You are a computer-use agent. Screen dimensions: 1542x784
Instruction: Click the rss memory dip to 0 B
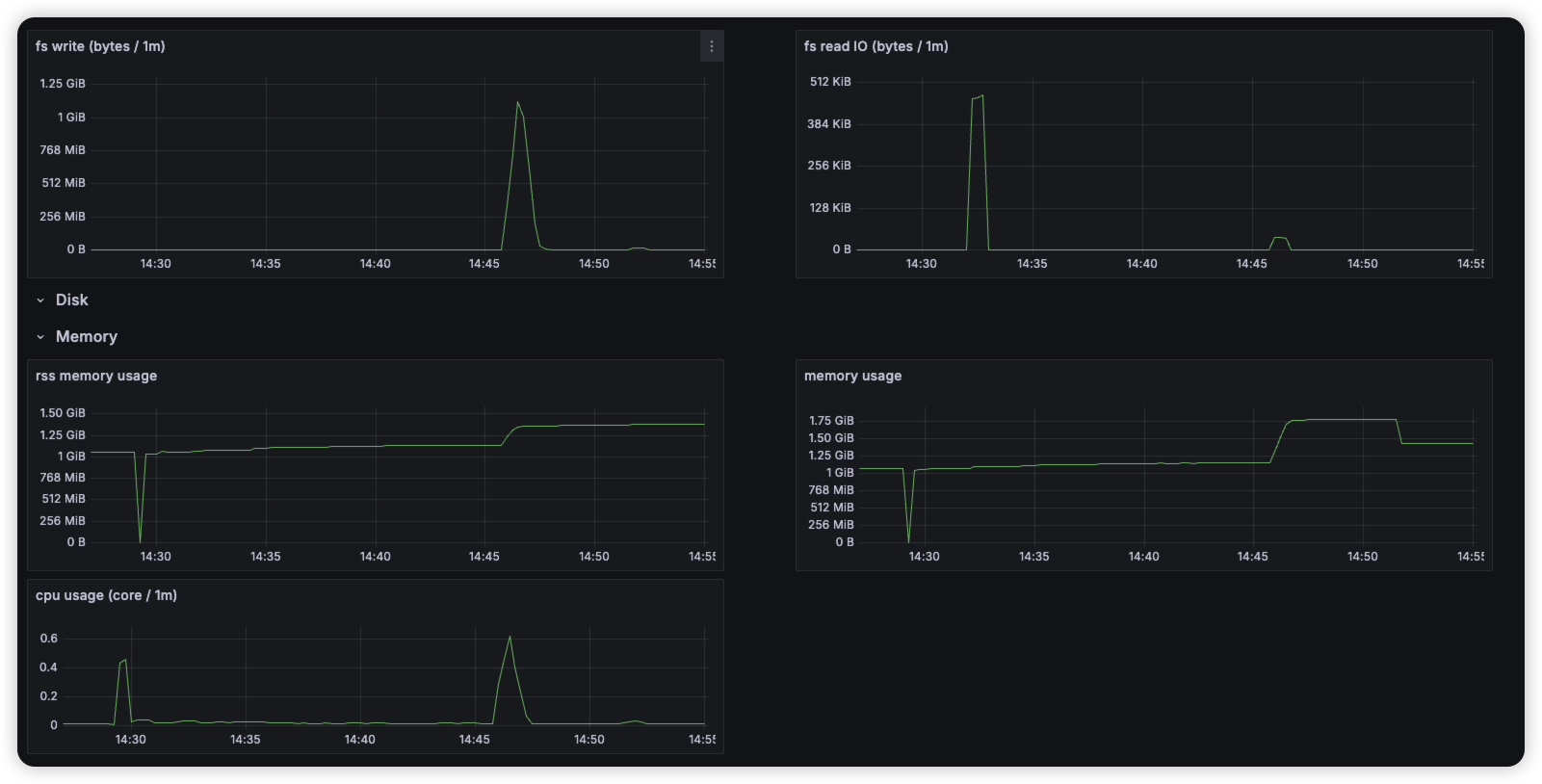pos(141,540)
